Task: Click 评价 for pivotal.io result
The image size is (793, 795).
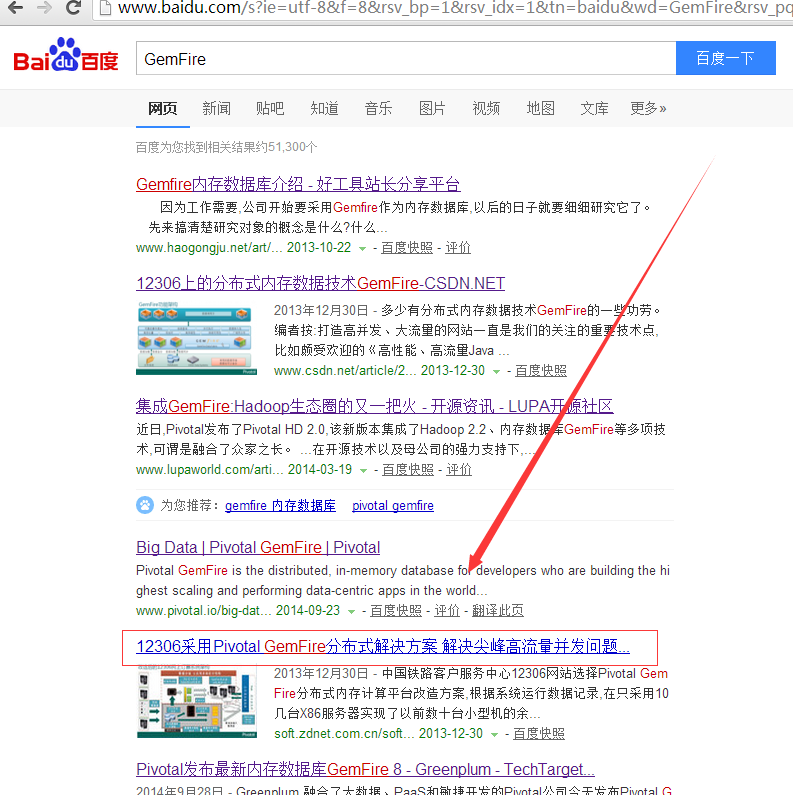Action: click(447, 610)
